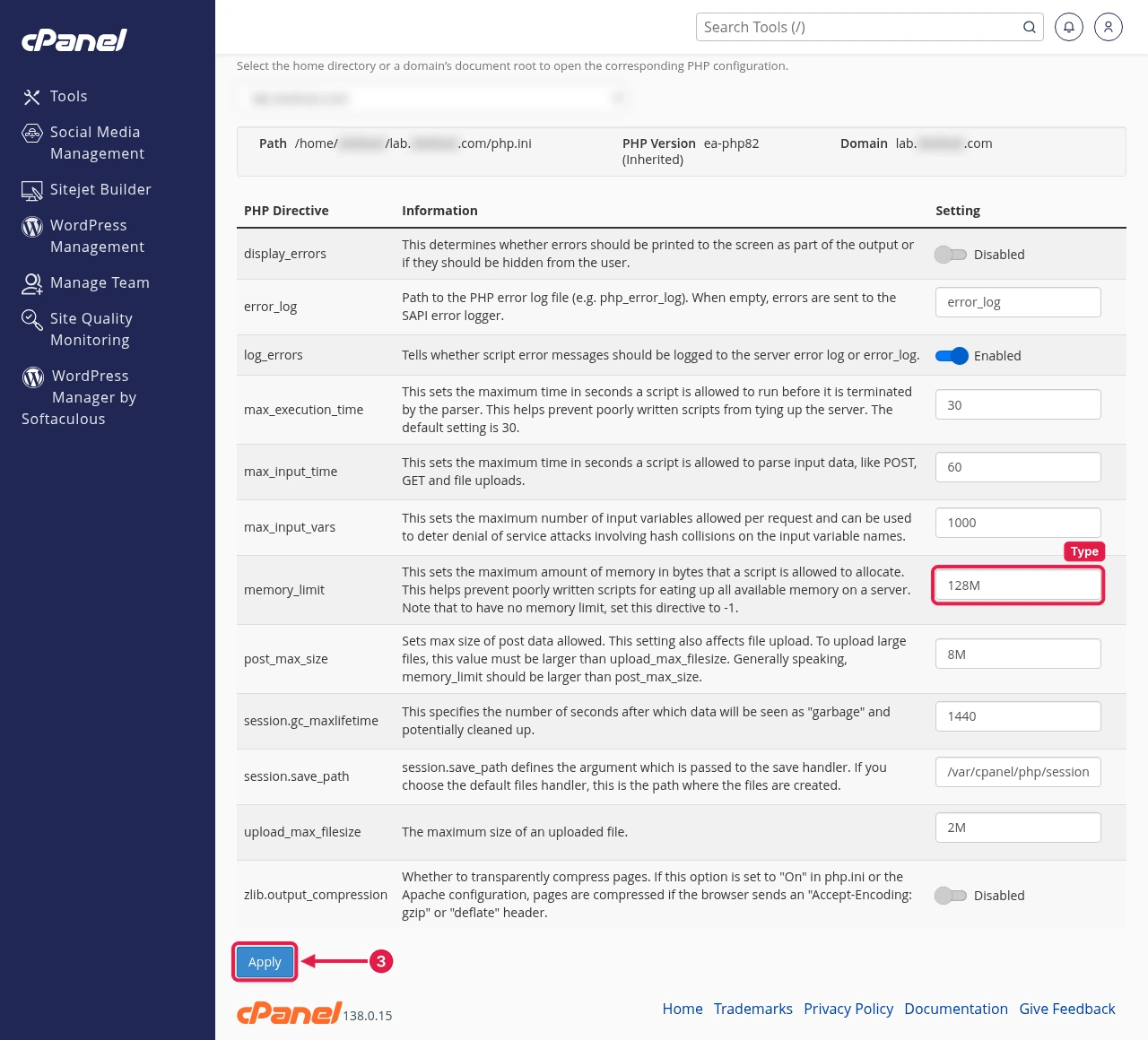Toggle the zlib.output_compression switch
1148x1040 pixels.
tap(951, 896)
